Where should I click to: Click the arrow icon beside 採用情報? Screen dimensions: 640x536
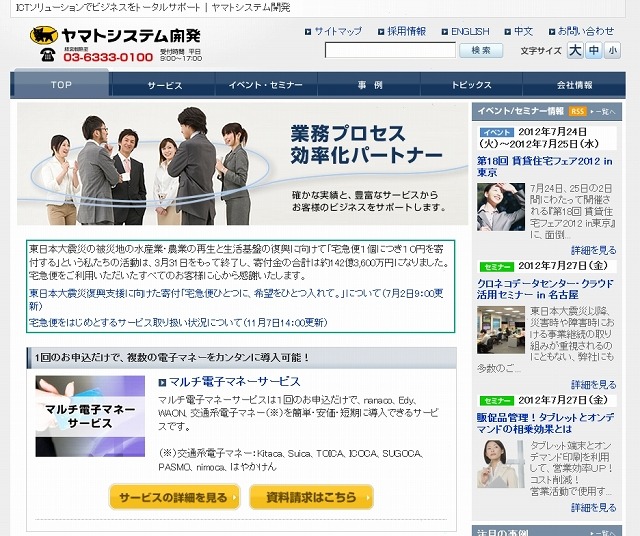click(381, 31)
